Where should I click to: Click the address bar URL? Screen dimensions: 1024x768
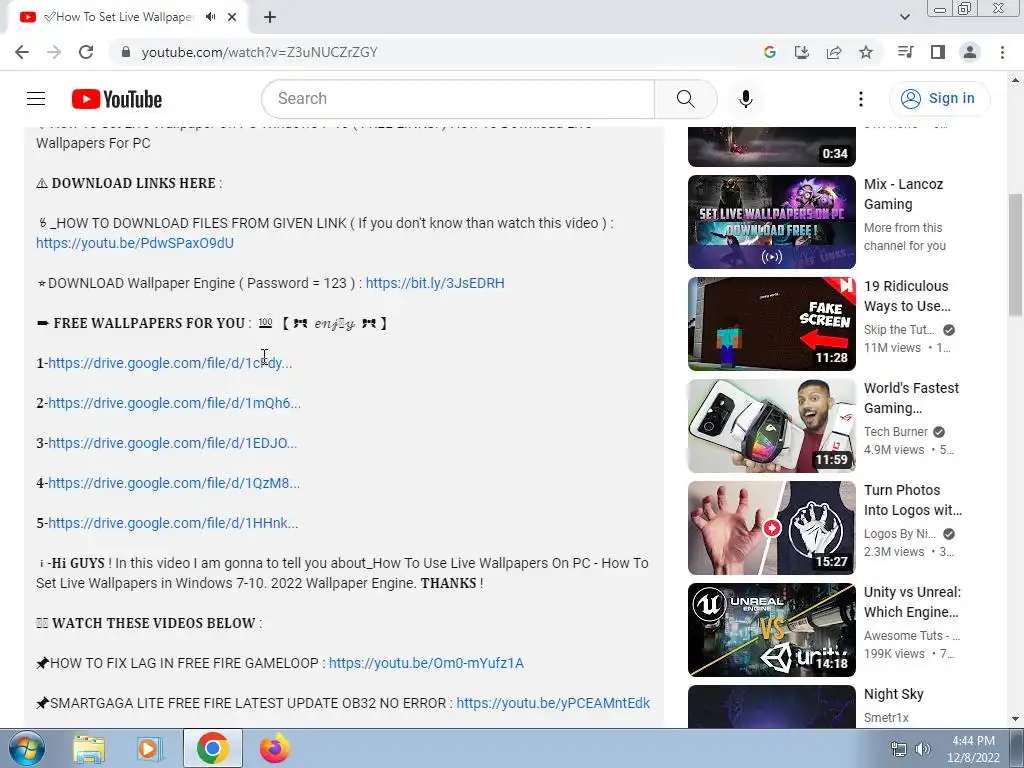(x=259, y=52)
